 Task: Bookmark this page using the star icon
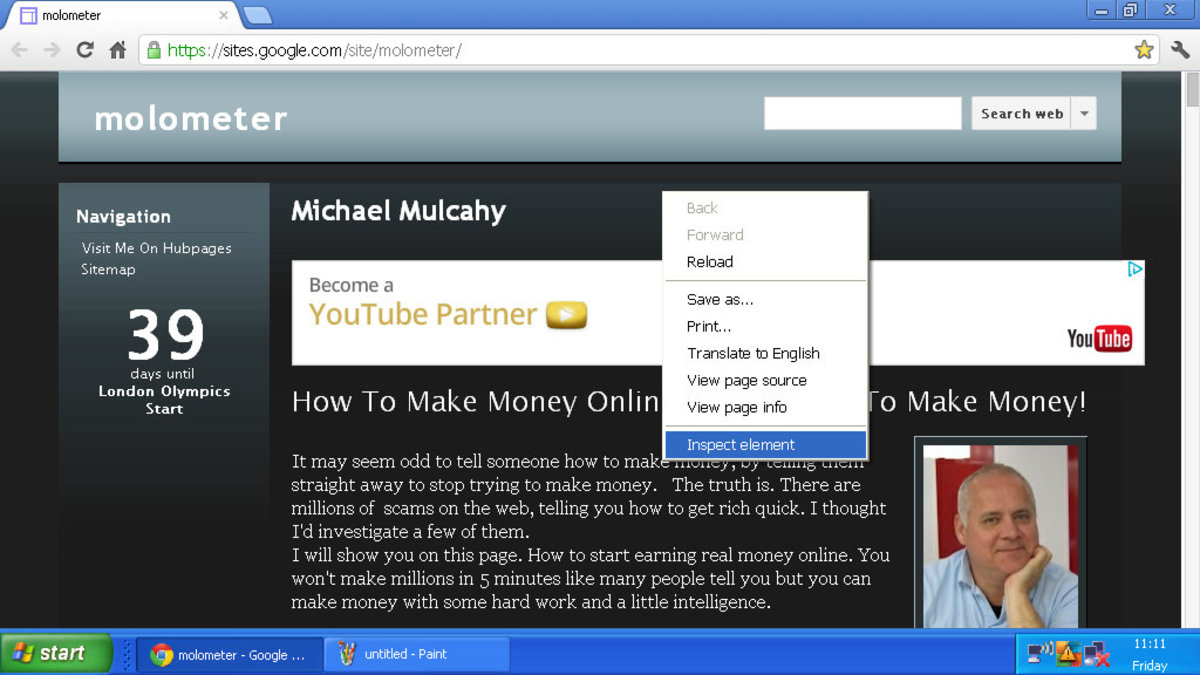click(1143, 47)
